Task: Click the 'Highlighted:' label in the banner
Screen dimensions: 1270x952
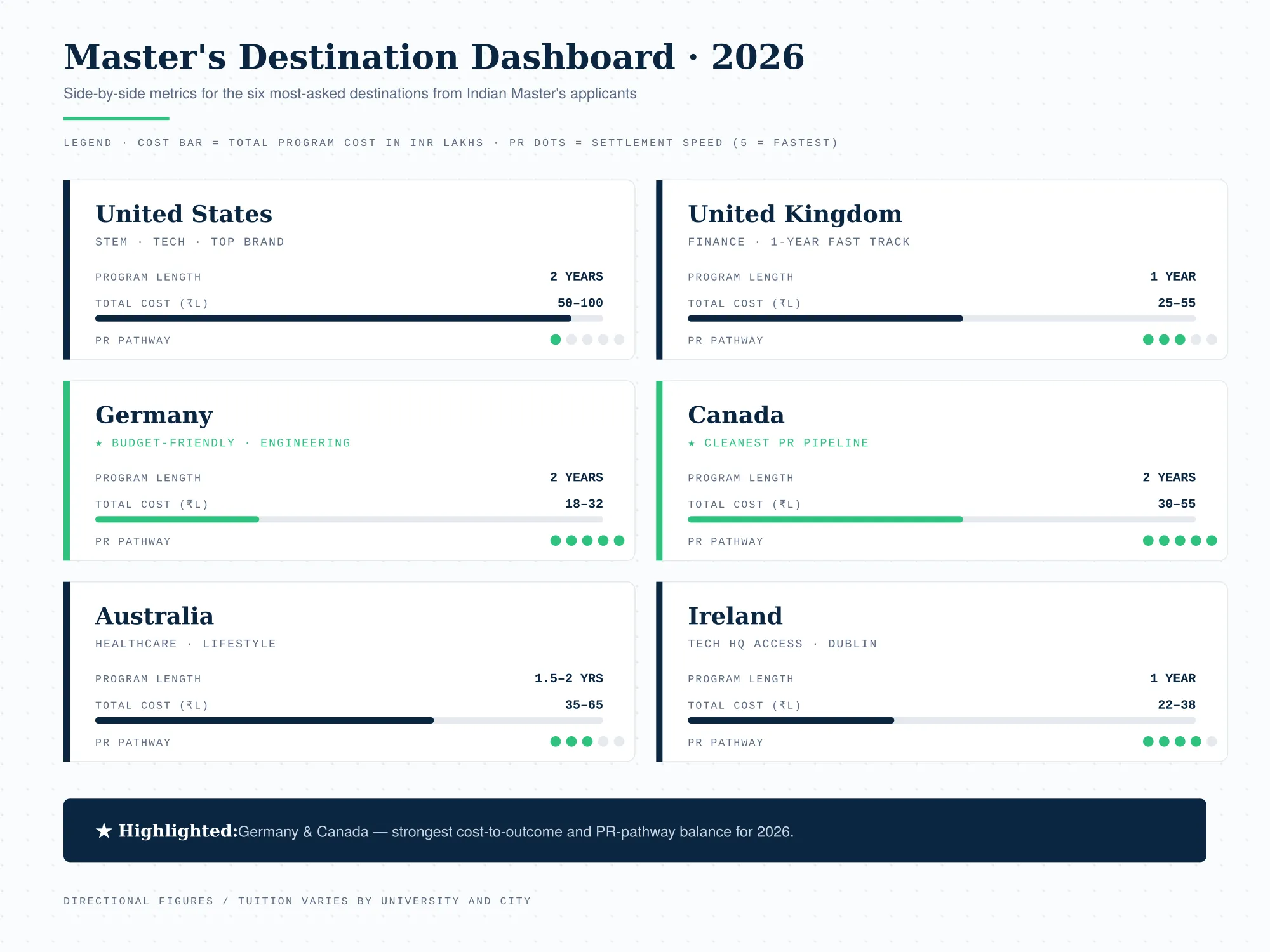Action: coord(178,831)
